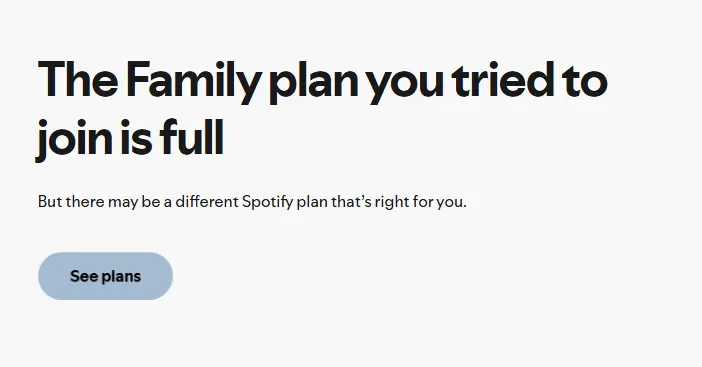702x367 pixels.
Task: Select the heading about the full Family plan
Action: [x=322, y=109]
